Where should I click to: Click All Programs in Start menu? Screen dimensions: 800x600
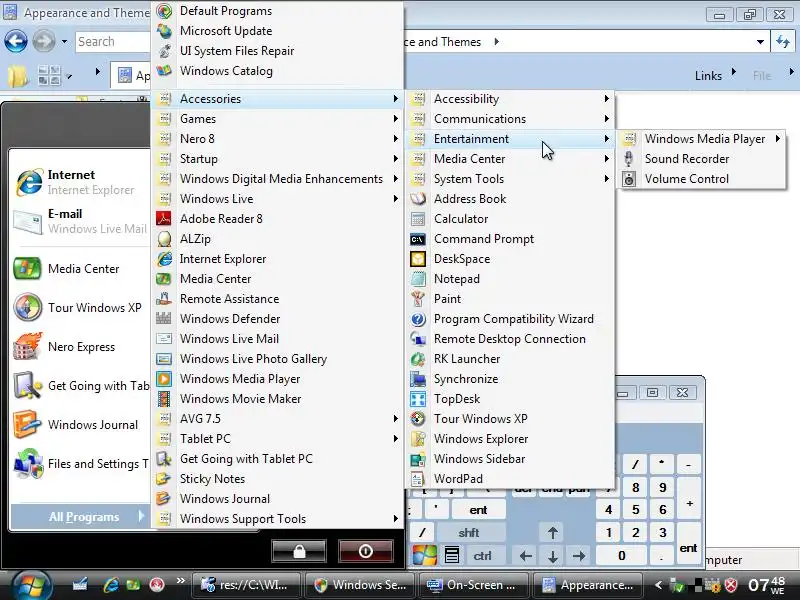tap(80, 517)
